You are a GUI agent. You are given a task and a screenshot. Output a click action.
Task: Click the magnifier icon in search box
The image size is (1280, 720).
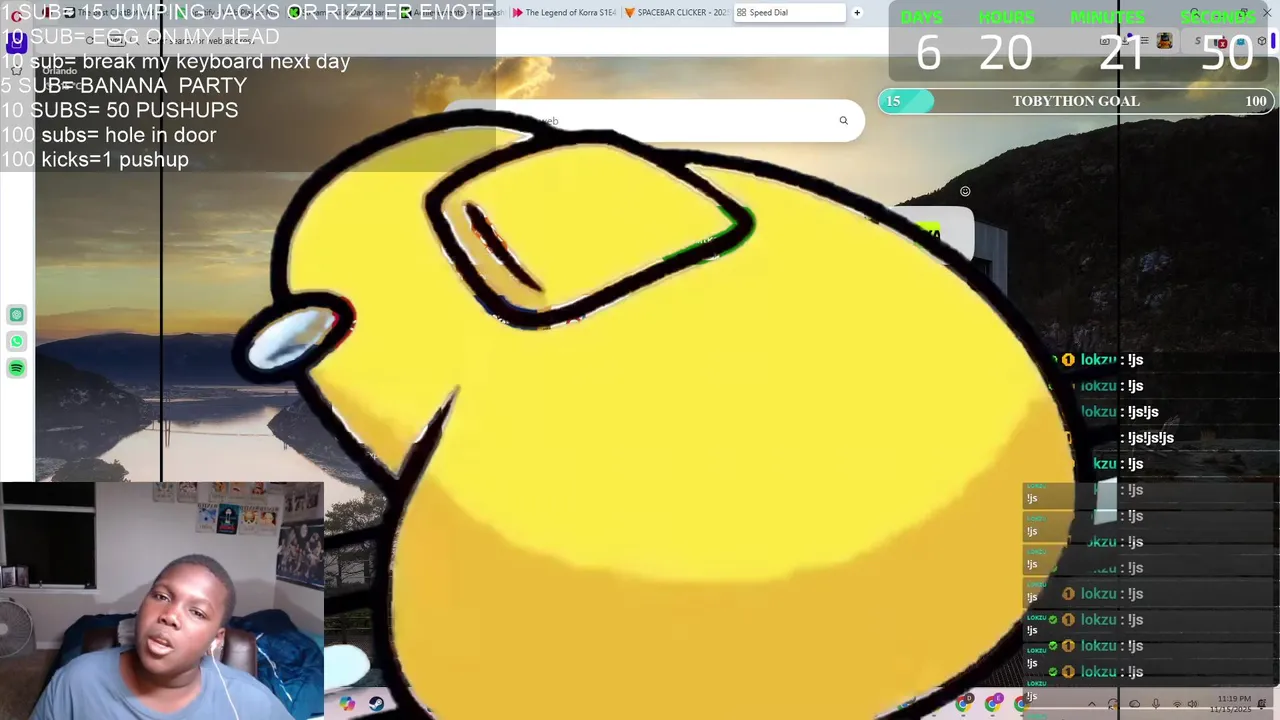(x=843, y=121)
